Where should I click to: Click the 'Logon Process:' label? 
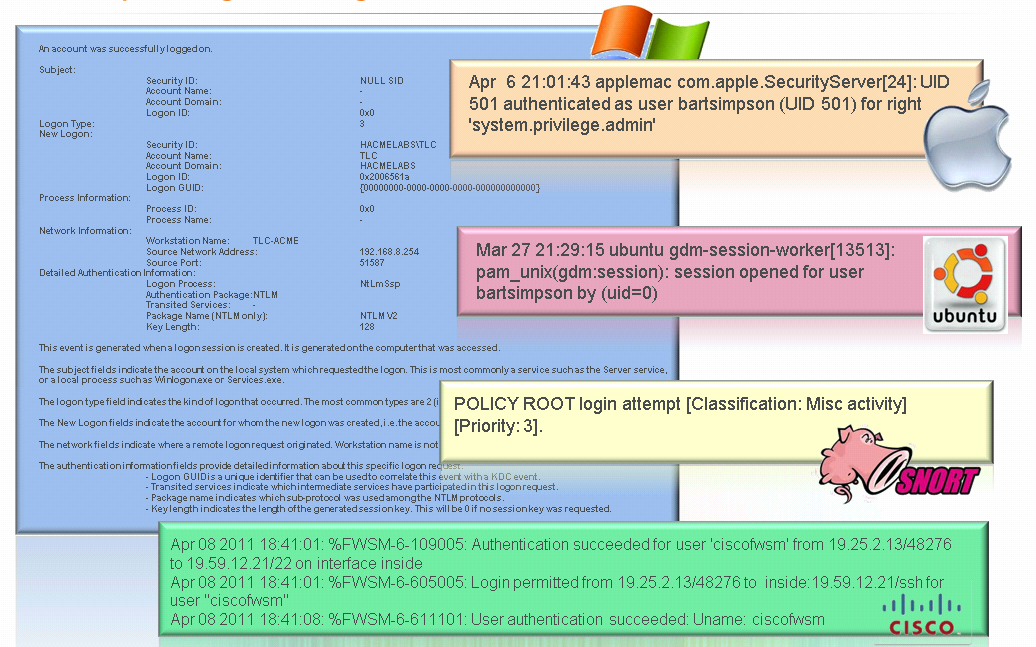coord(180,284)
